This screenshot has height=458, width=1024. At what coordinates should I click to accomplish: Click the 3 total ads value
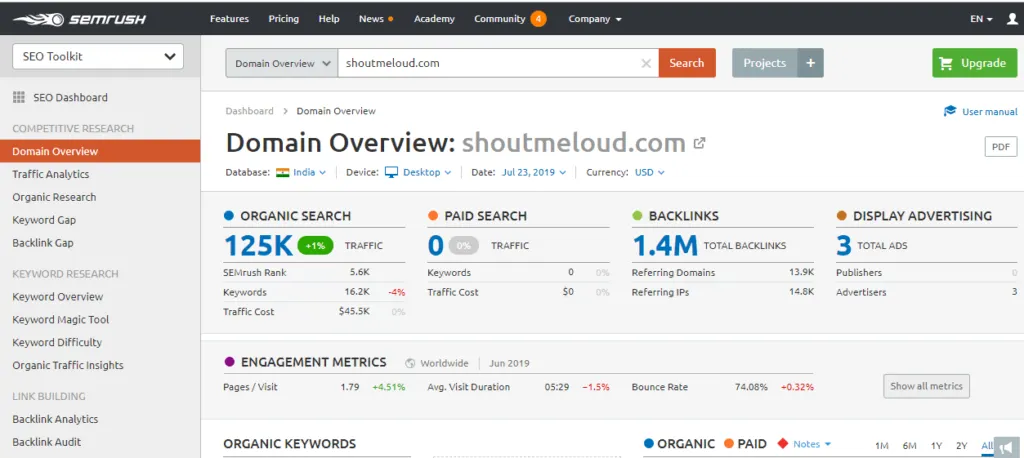(x=844, y=246)
